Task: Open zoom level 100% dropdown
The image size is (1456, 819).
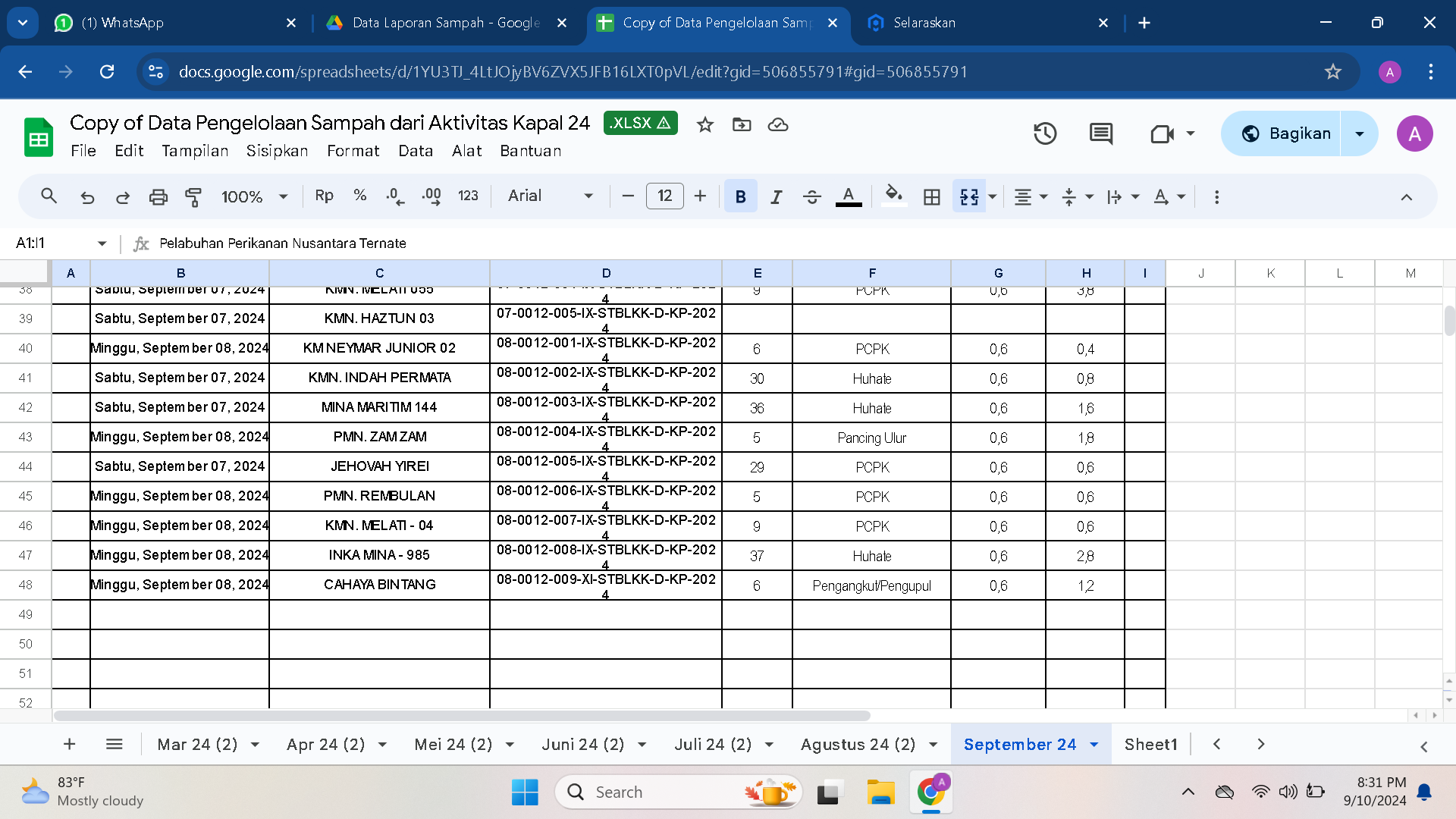Action: click(254, 196)
